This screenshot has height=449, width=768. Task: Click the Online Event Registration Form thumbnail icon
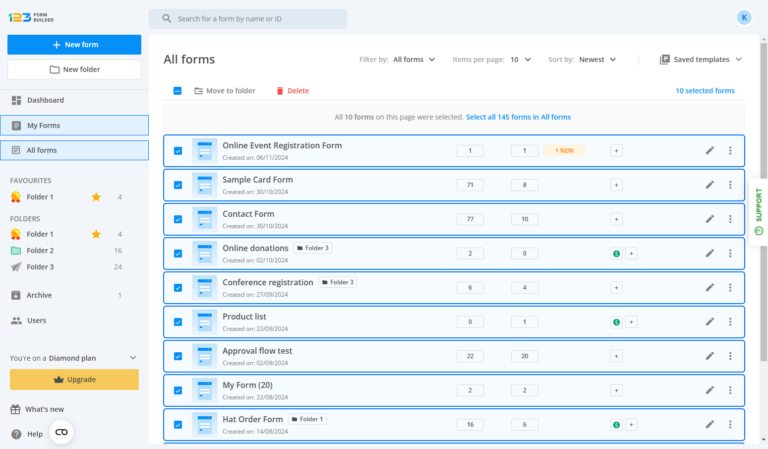(x=205, y=150)
